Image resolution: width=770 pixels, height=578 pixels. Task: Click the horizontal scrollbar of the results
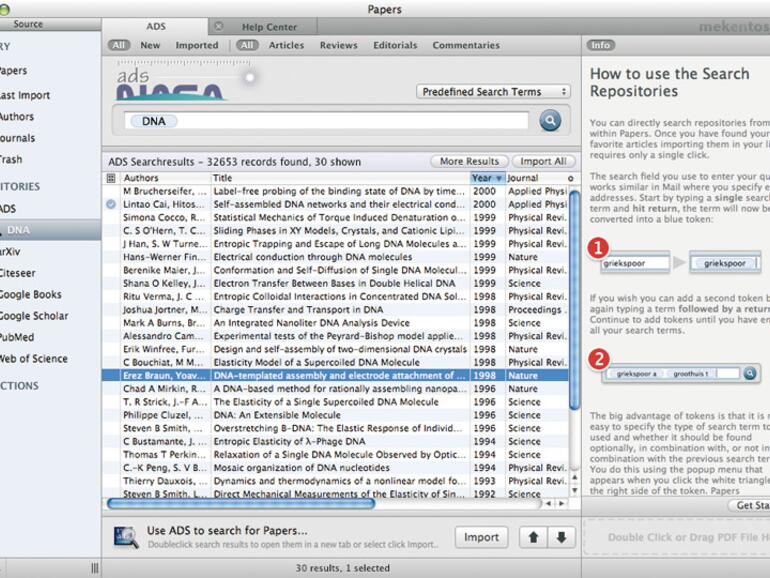(x=241, y=503)
